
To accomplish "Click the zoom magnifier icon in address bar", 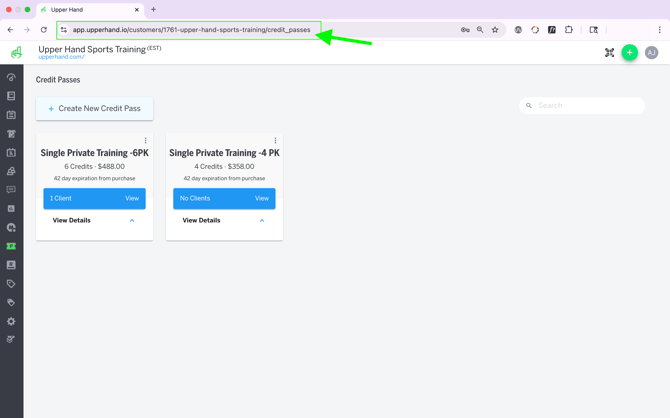I will pyautogui.click(x=480, y=30).
